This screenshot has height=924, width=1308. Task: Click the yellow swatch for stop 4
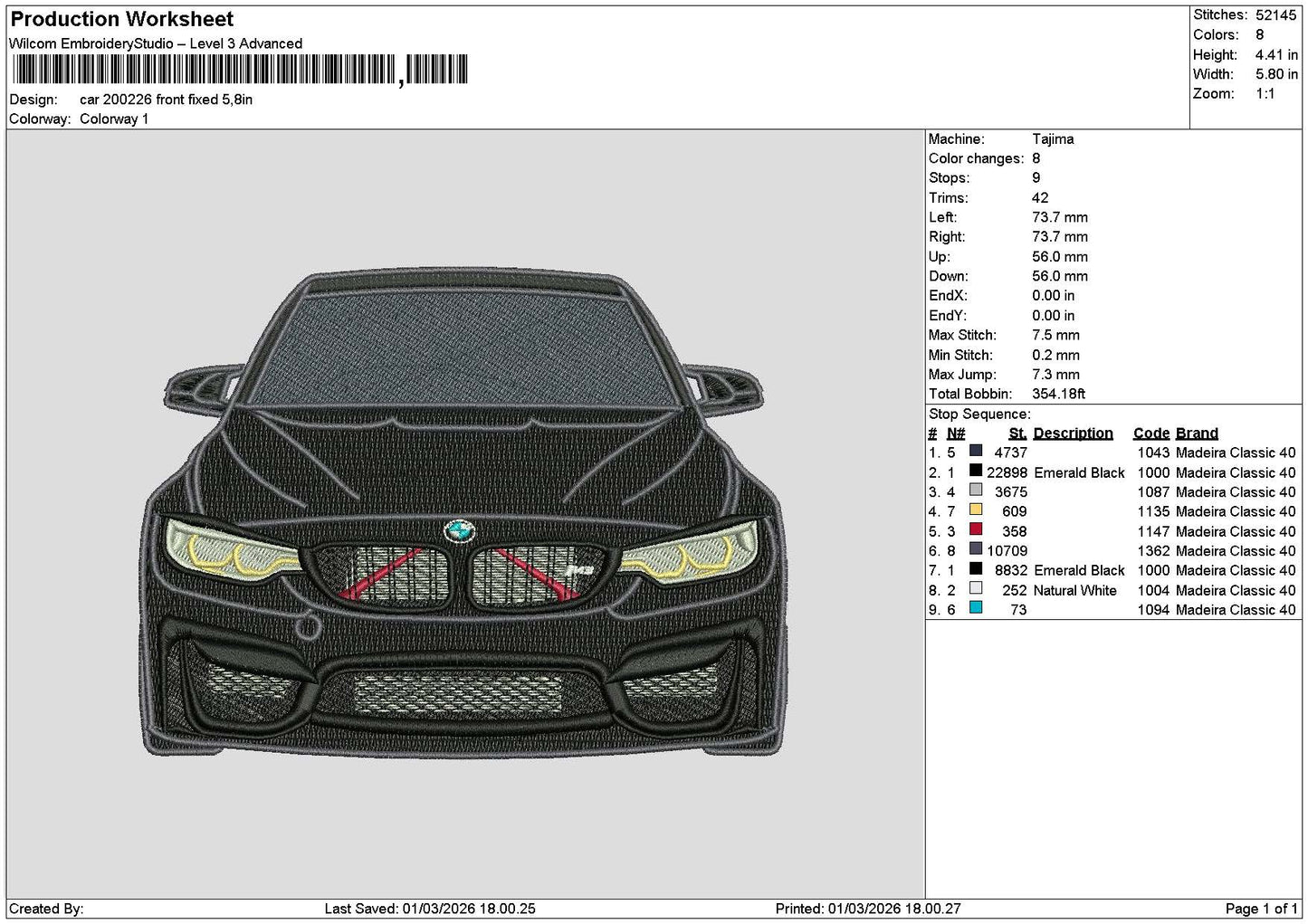pyautogui.click(x=976, y=510)
